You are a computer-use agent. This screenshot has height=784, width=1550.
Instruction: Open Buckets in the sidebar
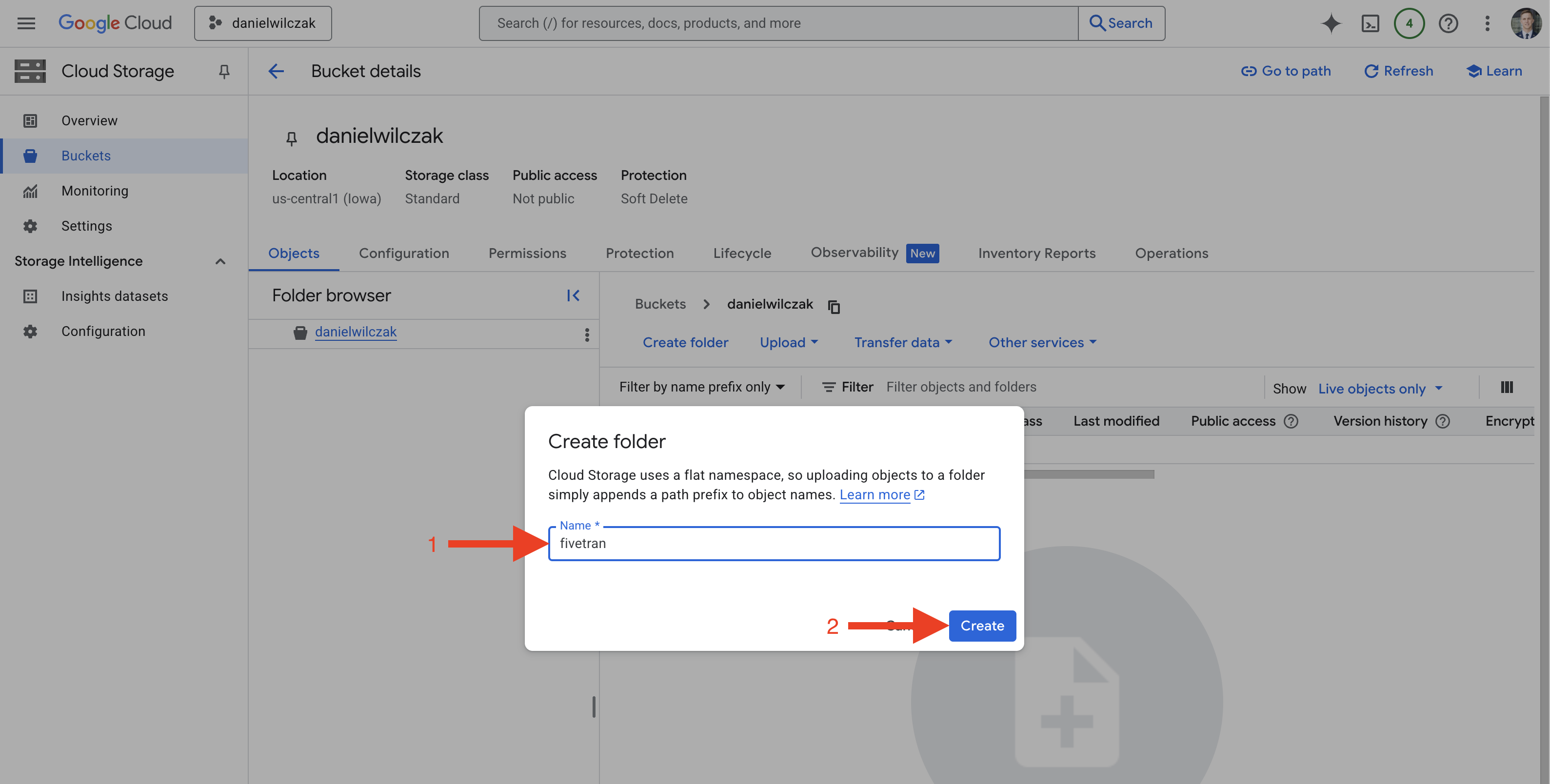[x=124, y=156]
